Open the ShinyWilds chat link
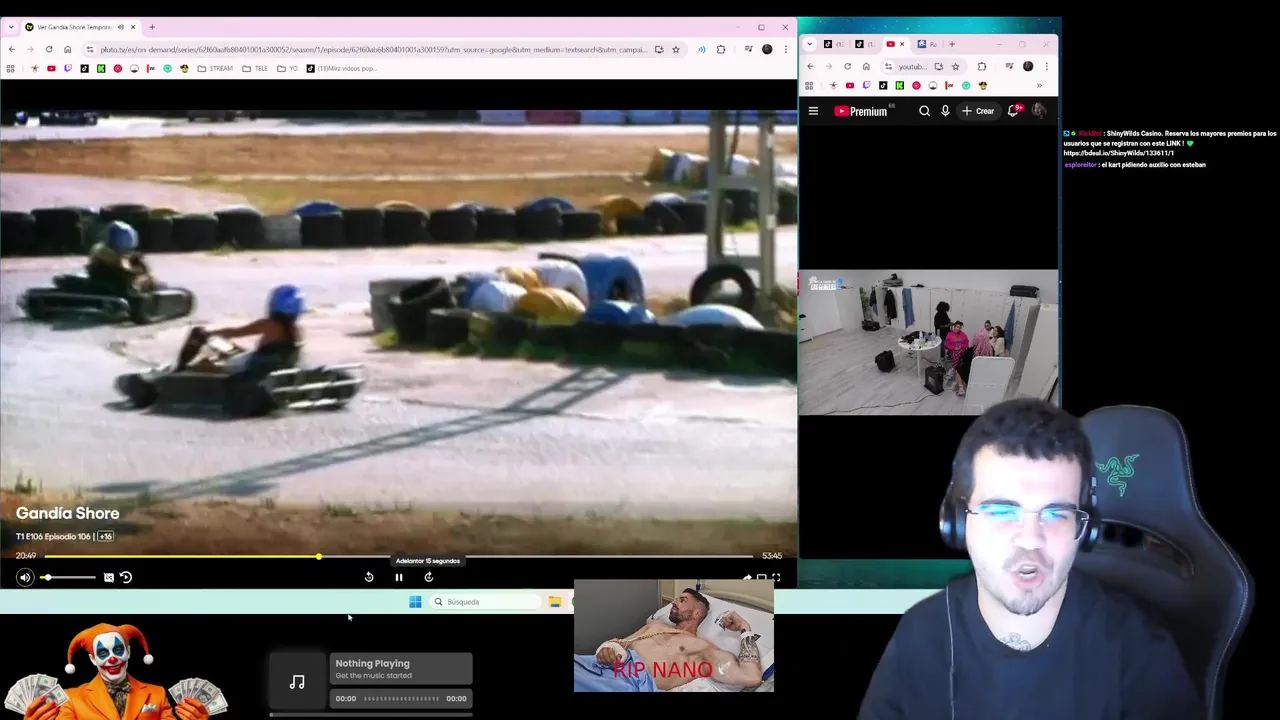The width and height of the screenshot is (1280, 720). [1118, 153]
